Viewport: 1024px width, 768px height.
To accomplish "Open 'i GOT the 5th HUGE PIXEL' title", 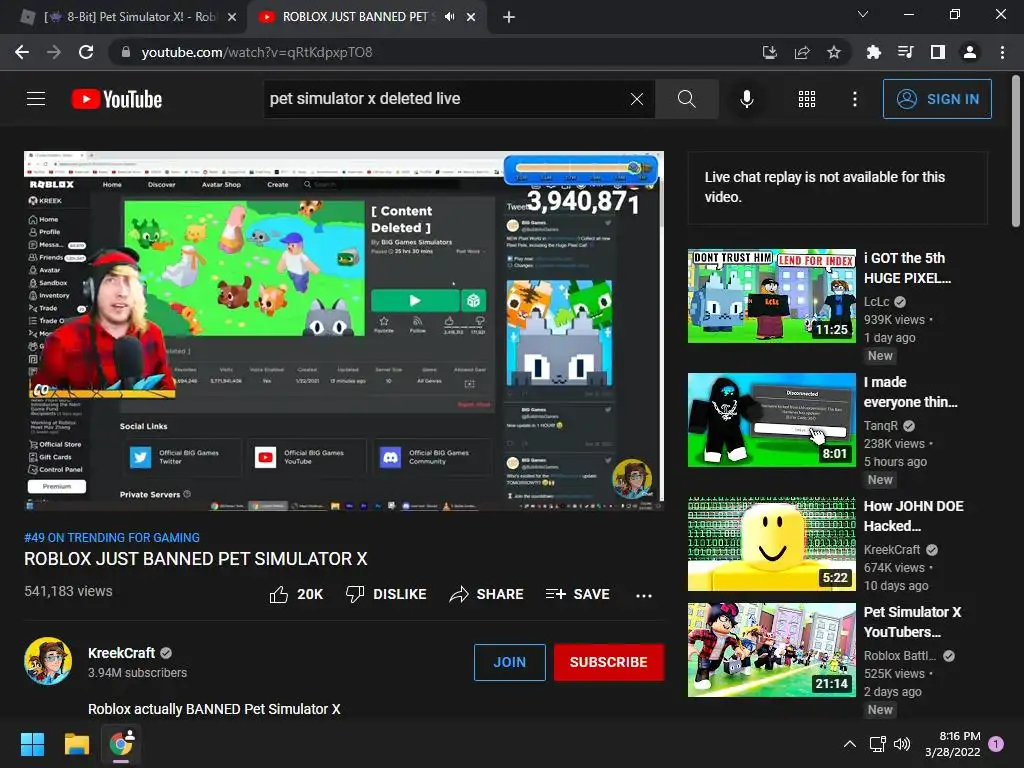I will (907, 268).
